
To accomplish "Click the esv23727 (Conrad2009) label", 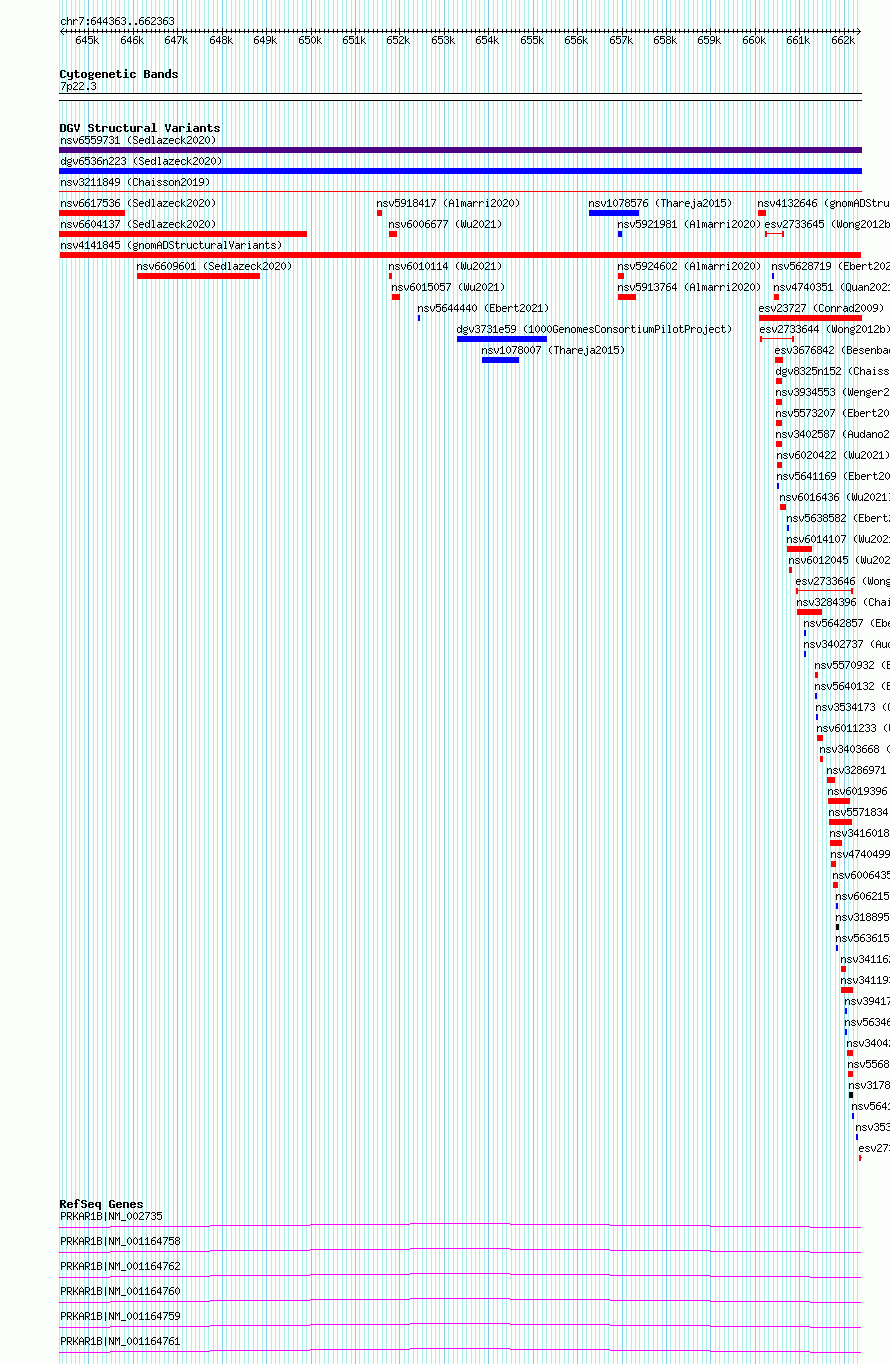I will tap(821, 308).
